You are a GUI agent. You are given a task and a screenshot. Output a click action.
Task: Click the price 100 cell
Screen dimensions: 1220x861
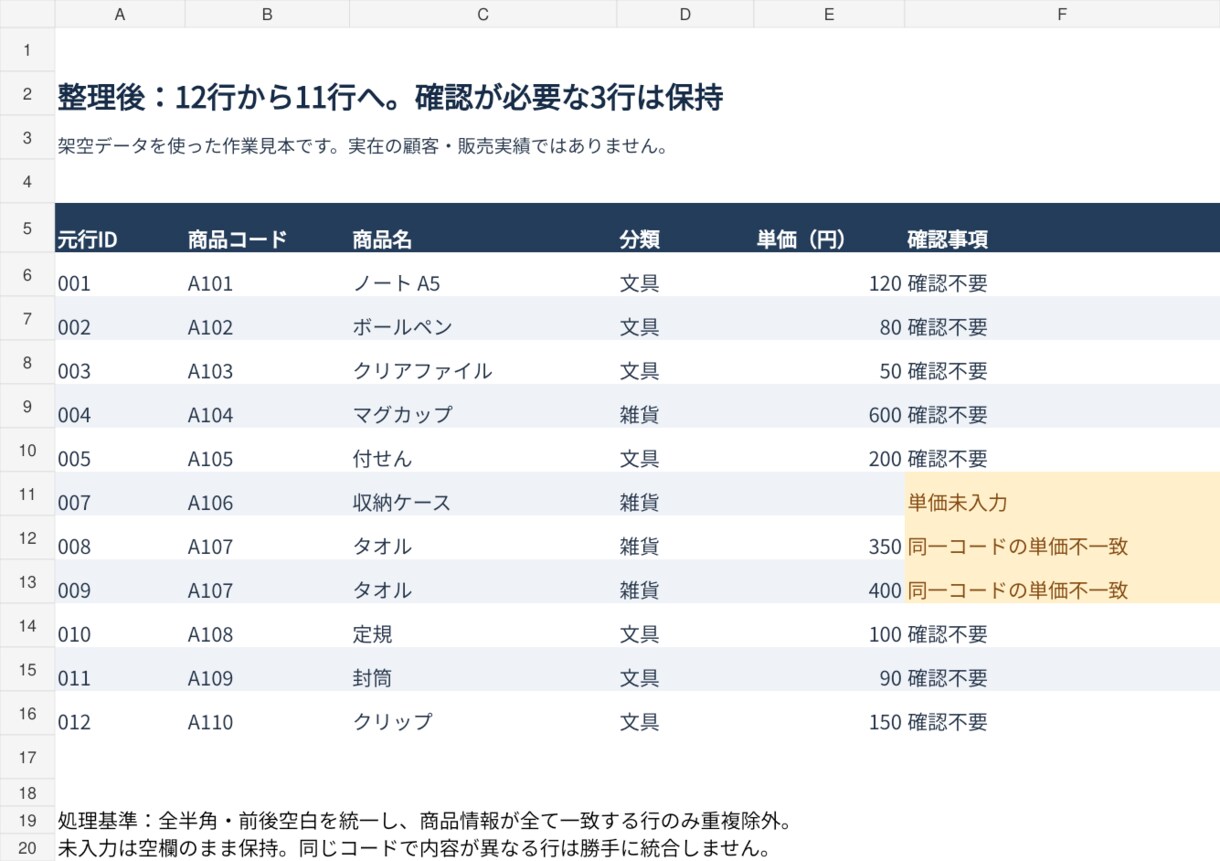829,626
